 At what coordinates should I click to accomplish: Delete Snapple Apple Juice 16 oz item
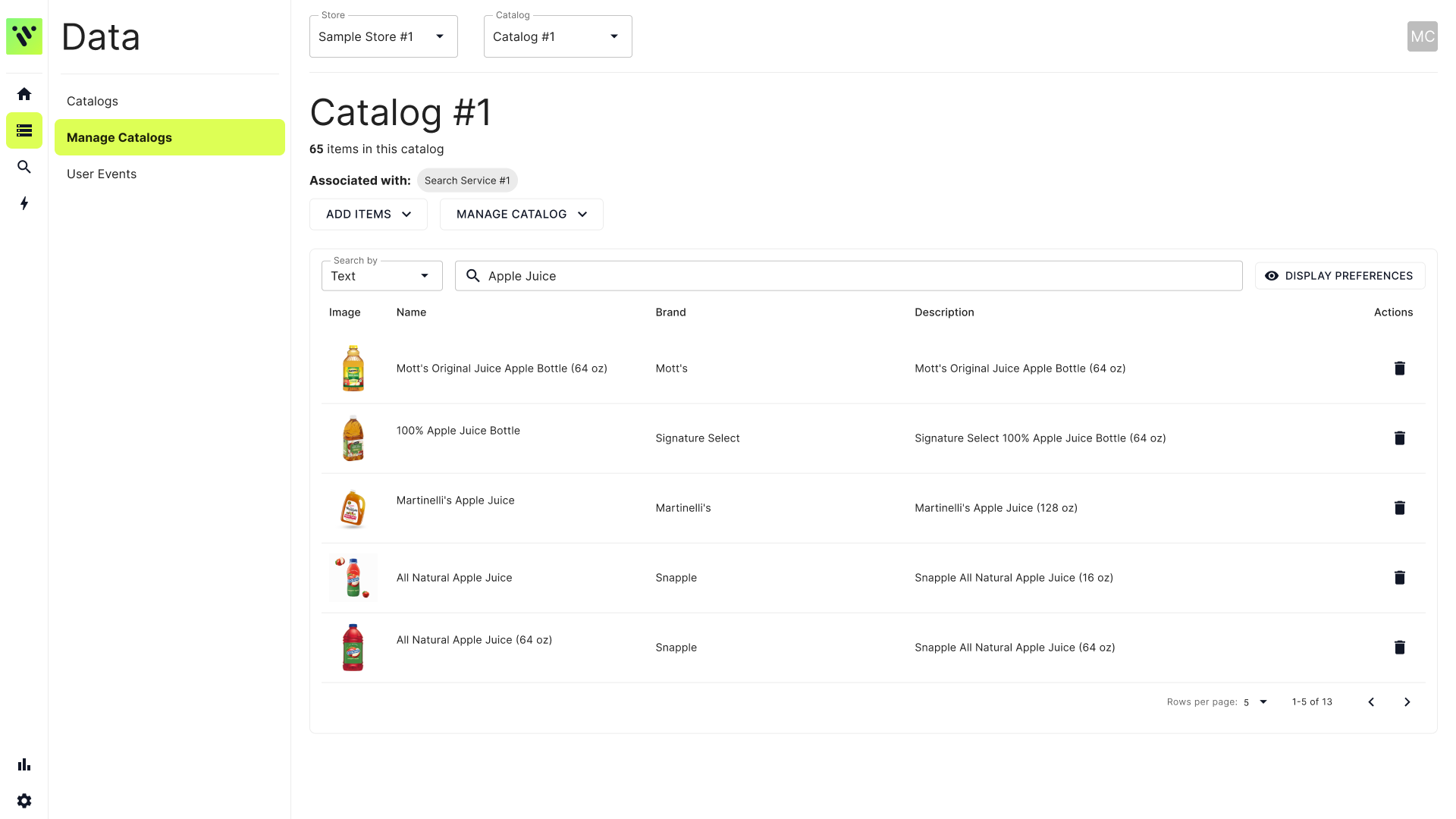(1400, 578)
